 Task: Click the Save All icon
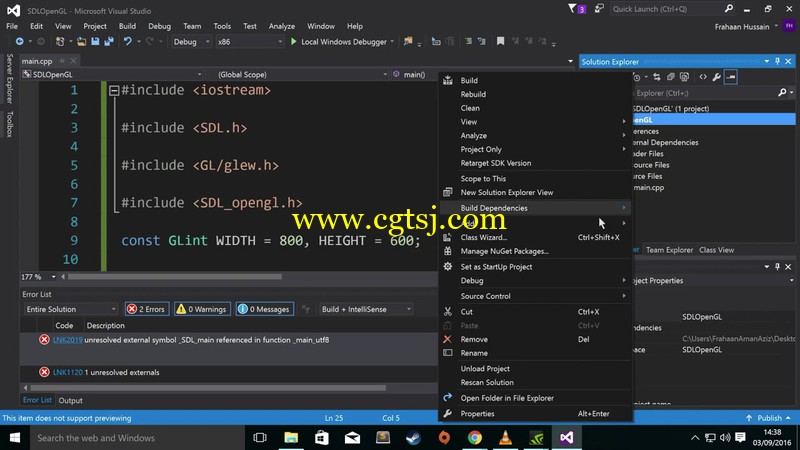(109, 41)
